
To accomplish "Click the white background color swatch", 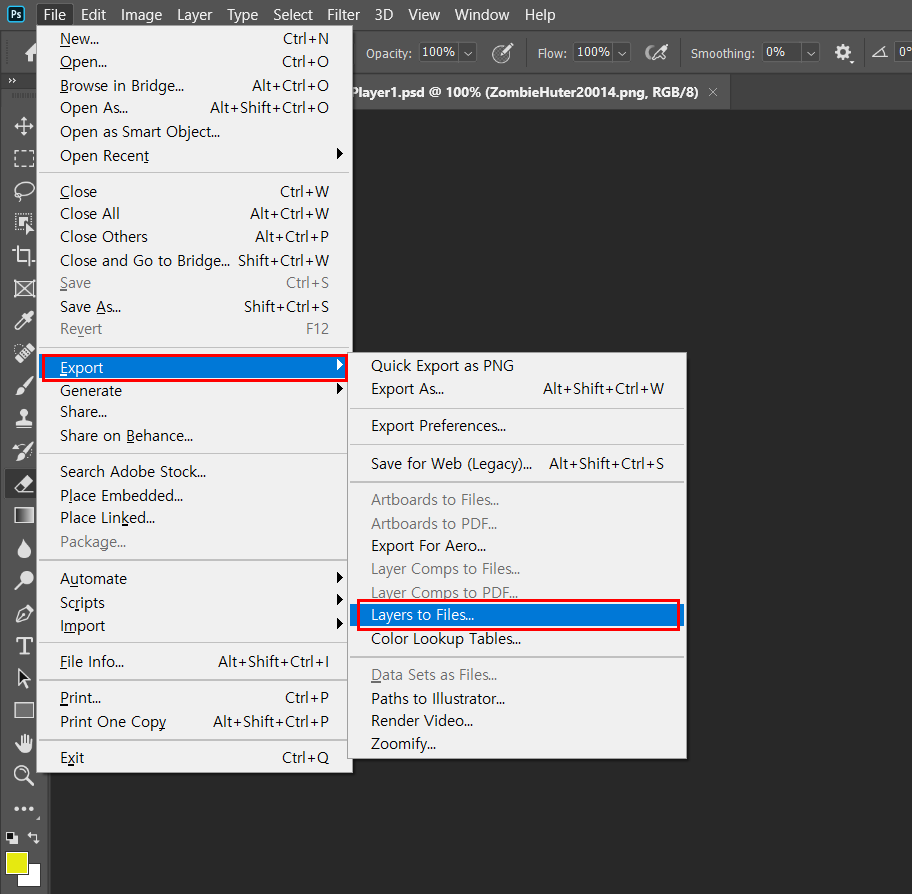I will 34,879.
